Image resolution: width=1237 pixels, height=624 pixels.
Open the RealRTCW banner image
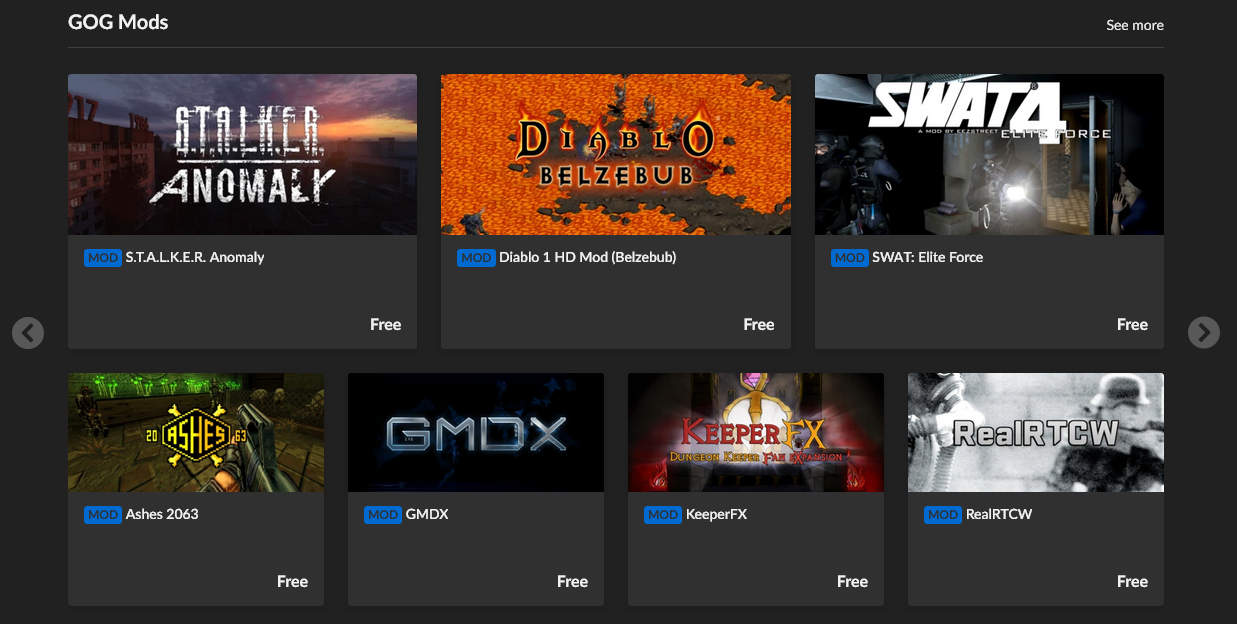tap(1036, 432)
